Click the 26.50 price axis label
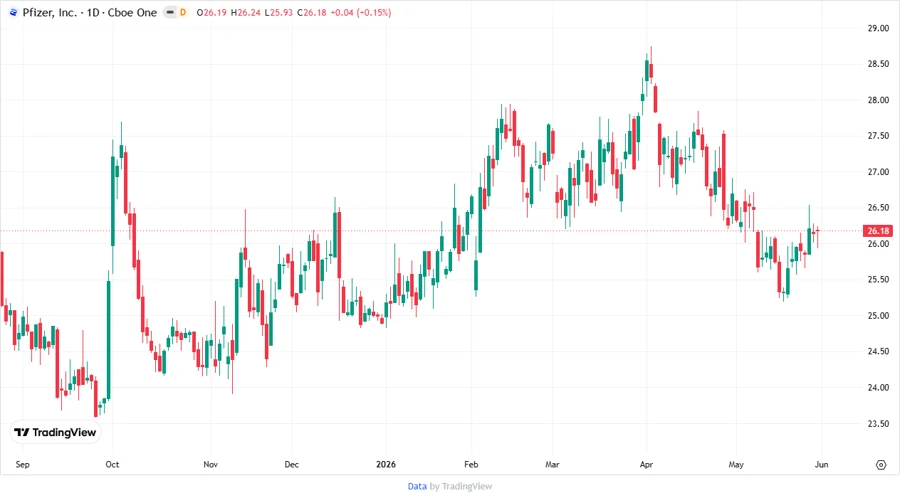Viewport: 900px width, 498px height. [878, 208]
